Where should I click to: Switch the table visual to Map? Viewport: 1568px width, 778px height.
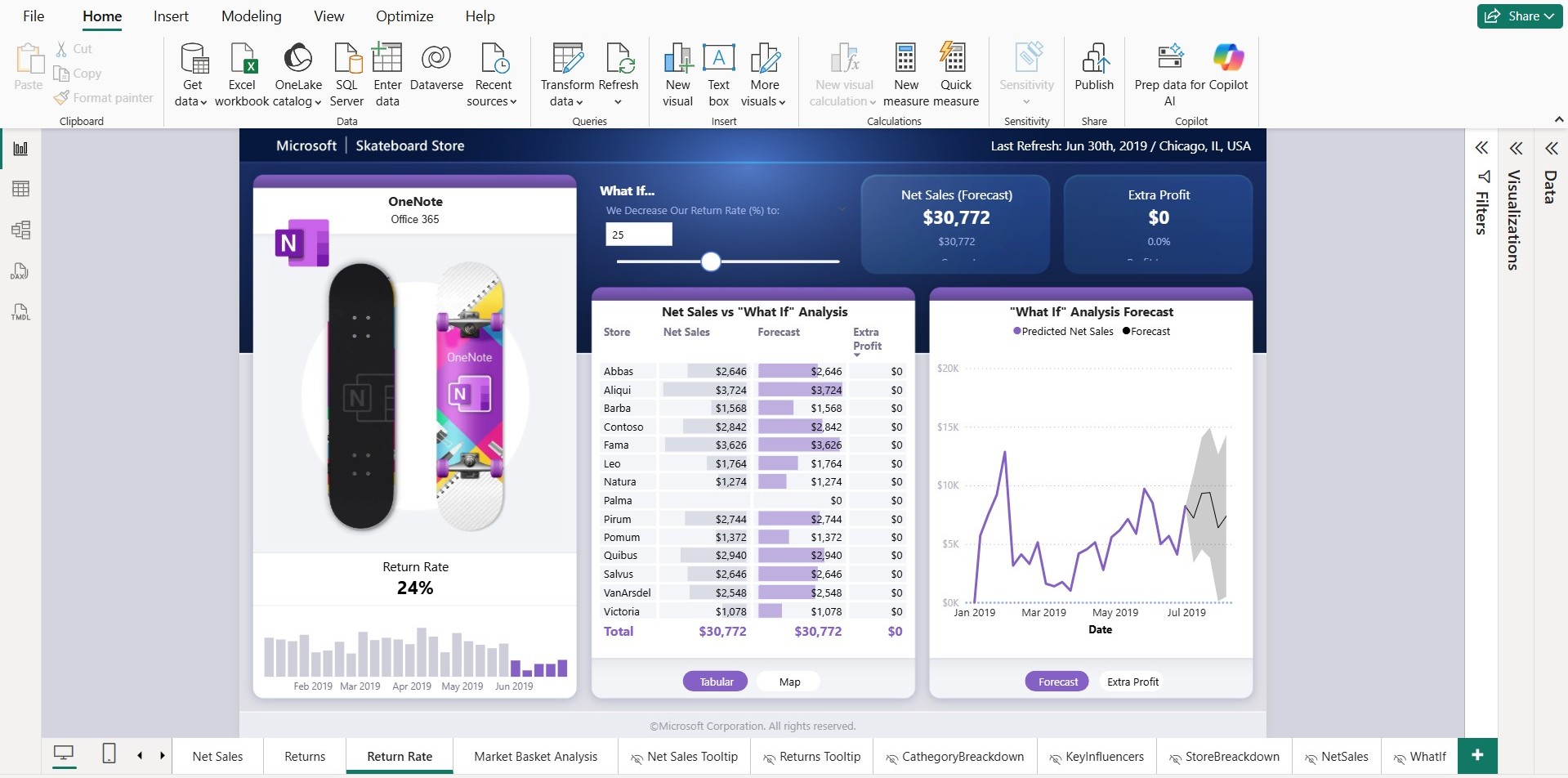[788, 682]
